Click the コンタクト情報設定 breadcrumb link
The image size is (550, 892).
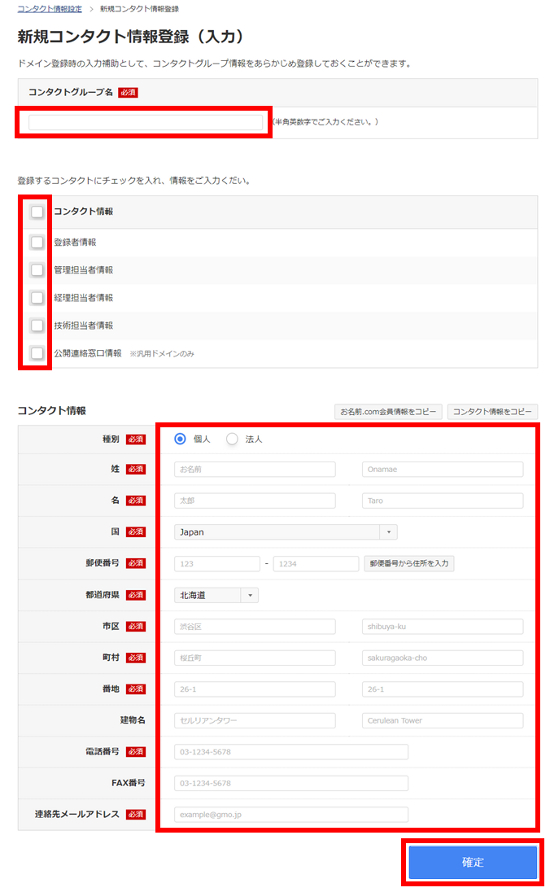click(x=49, y=9)
